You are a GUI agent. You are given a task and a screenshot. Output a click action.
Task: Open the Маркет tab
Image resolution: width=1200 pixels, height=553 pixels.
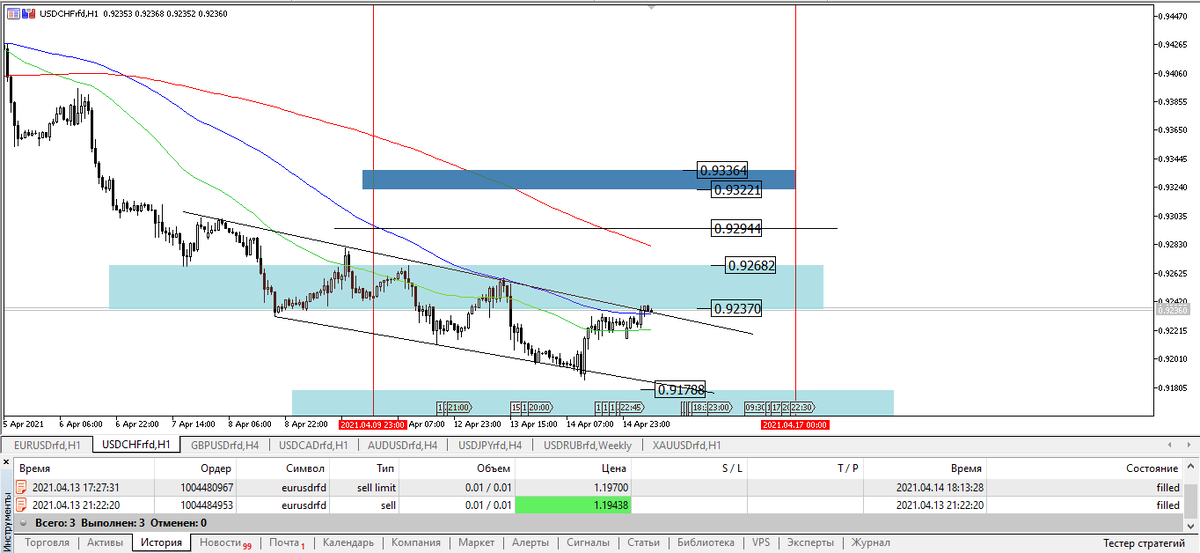[476, 543]
